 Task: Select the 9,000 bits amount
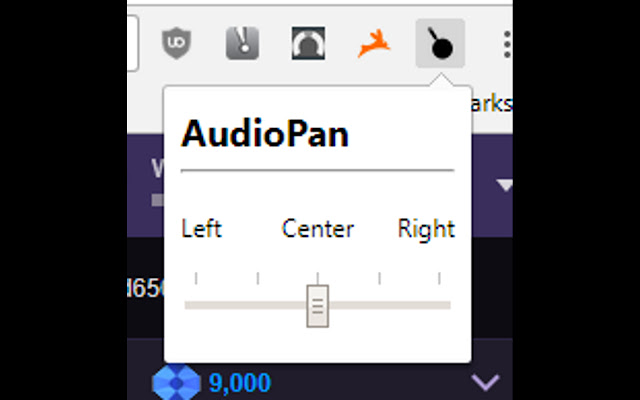240,383
